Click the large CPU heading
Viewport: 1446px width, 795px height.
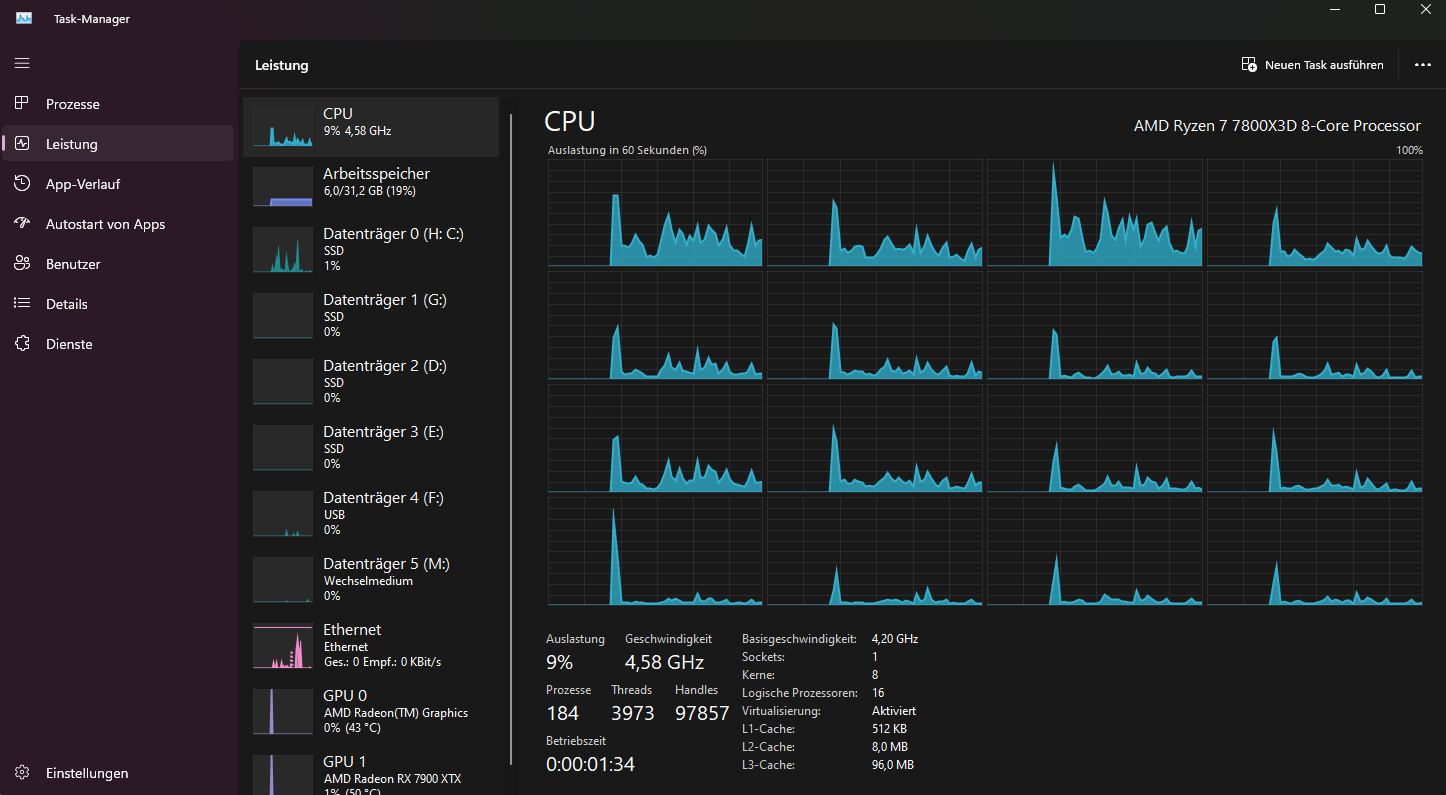click(x=570, y=122)
